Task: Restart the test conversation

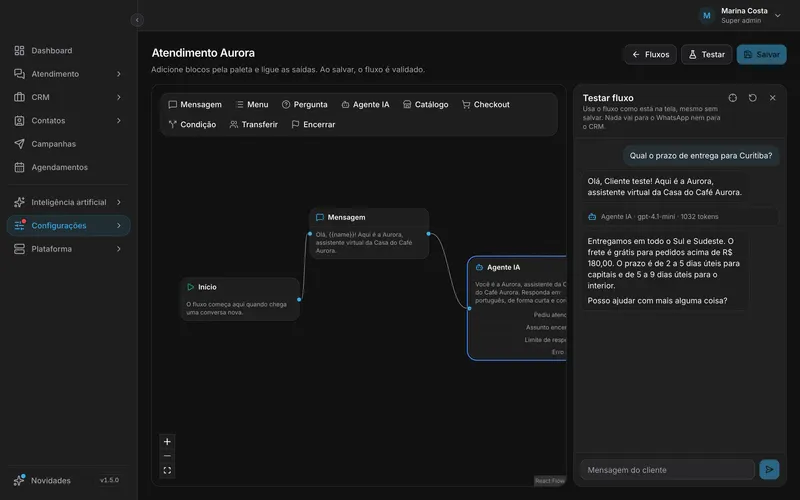Action: pos(753,98)
